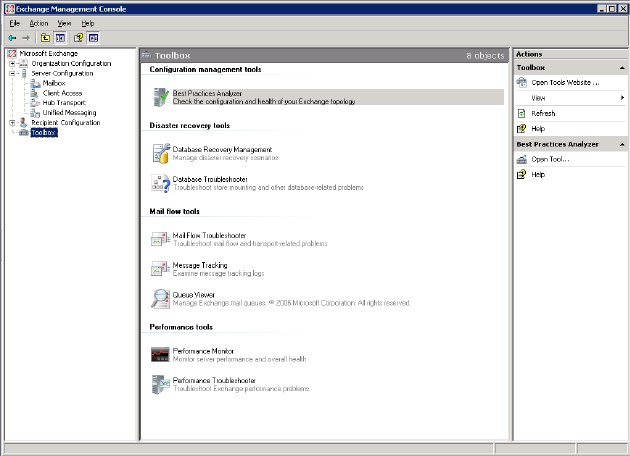
Task: Click the Microsoft Exchange root node icon
Action: point(12,53)
